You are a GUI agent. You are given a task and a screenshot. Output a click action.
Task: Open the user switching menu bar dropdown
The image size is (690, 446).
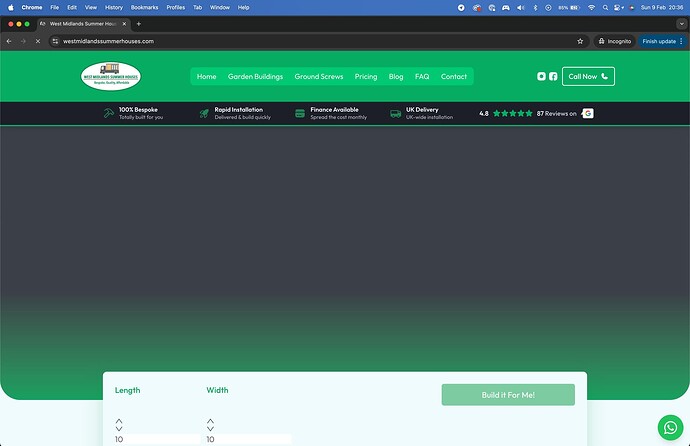point(619,7)
